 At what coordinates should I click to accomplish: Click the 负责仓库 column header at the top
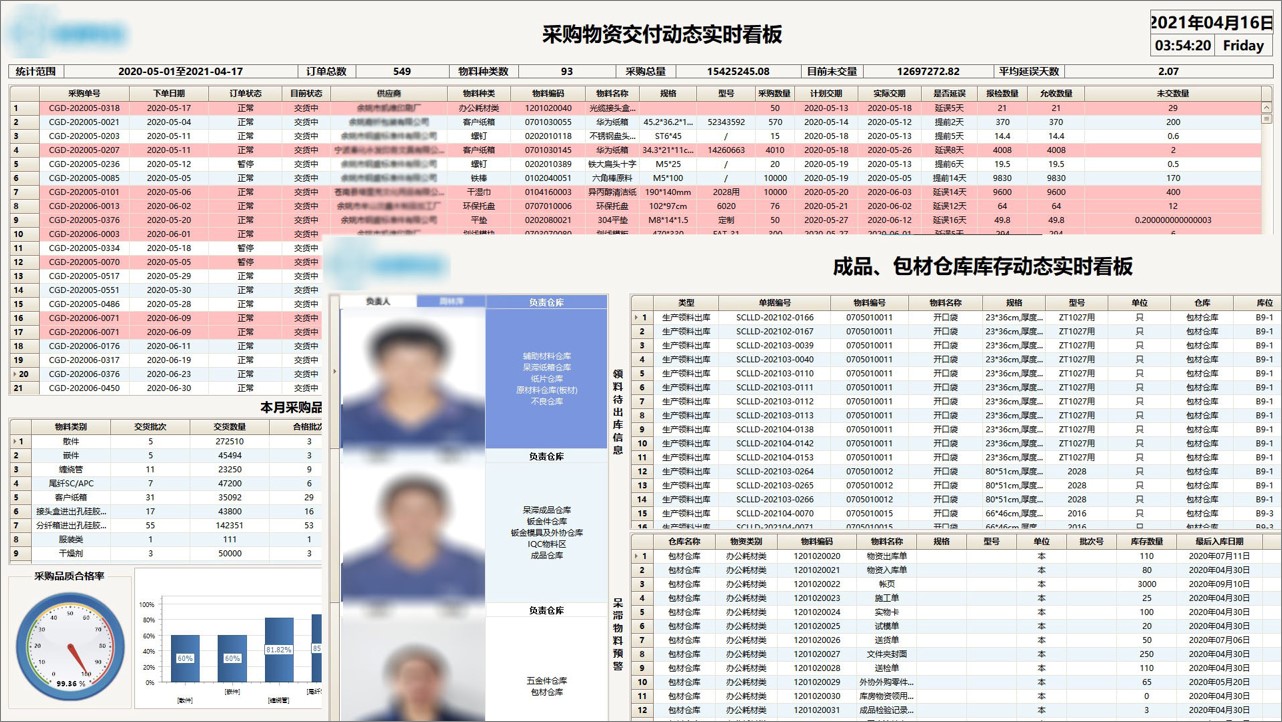pos(546,302)
